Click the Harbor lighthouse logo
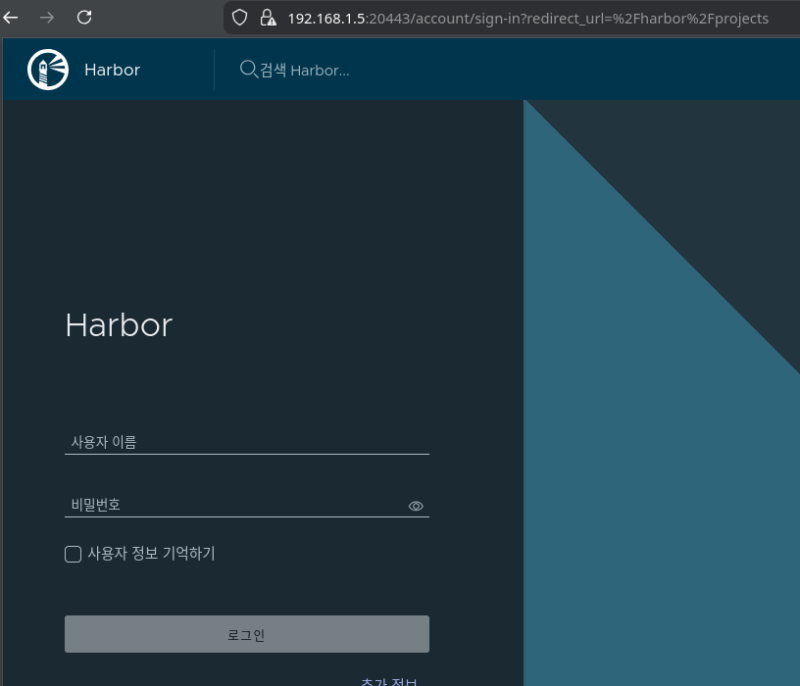This screenshot has height=686, width=800. coord(48,69)
